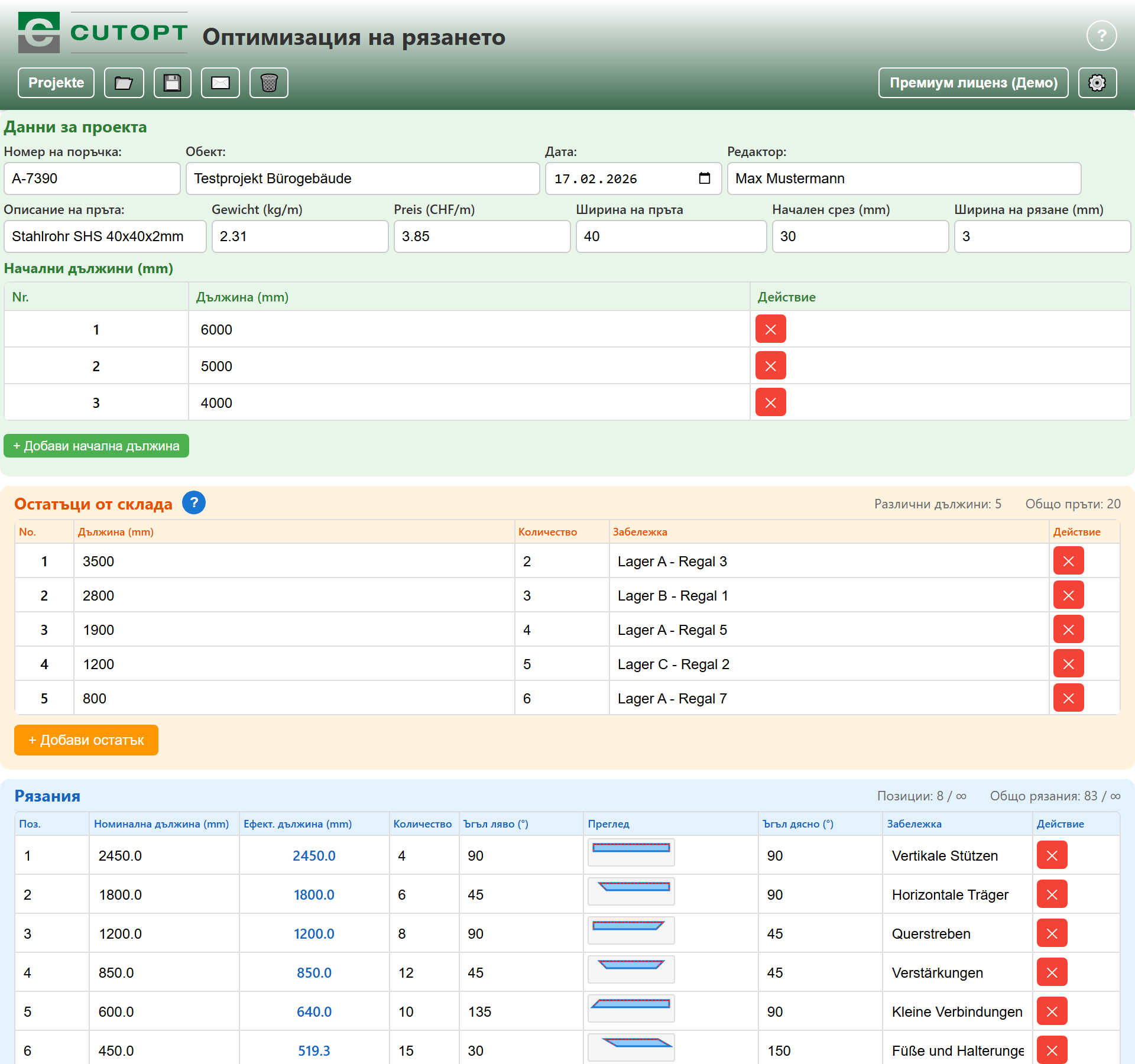1135x1064 pixels.
Task: Click the Дата field 17.02.2026
Action: (x=634, y=179)
